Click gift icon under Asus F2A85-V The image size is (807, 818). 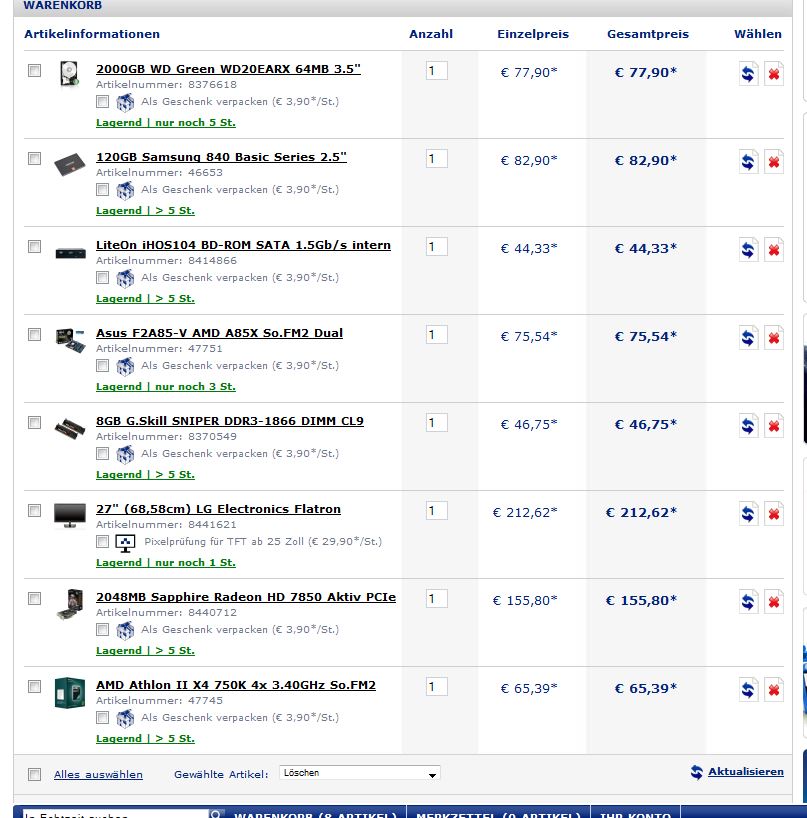(125, 367)
